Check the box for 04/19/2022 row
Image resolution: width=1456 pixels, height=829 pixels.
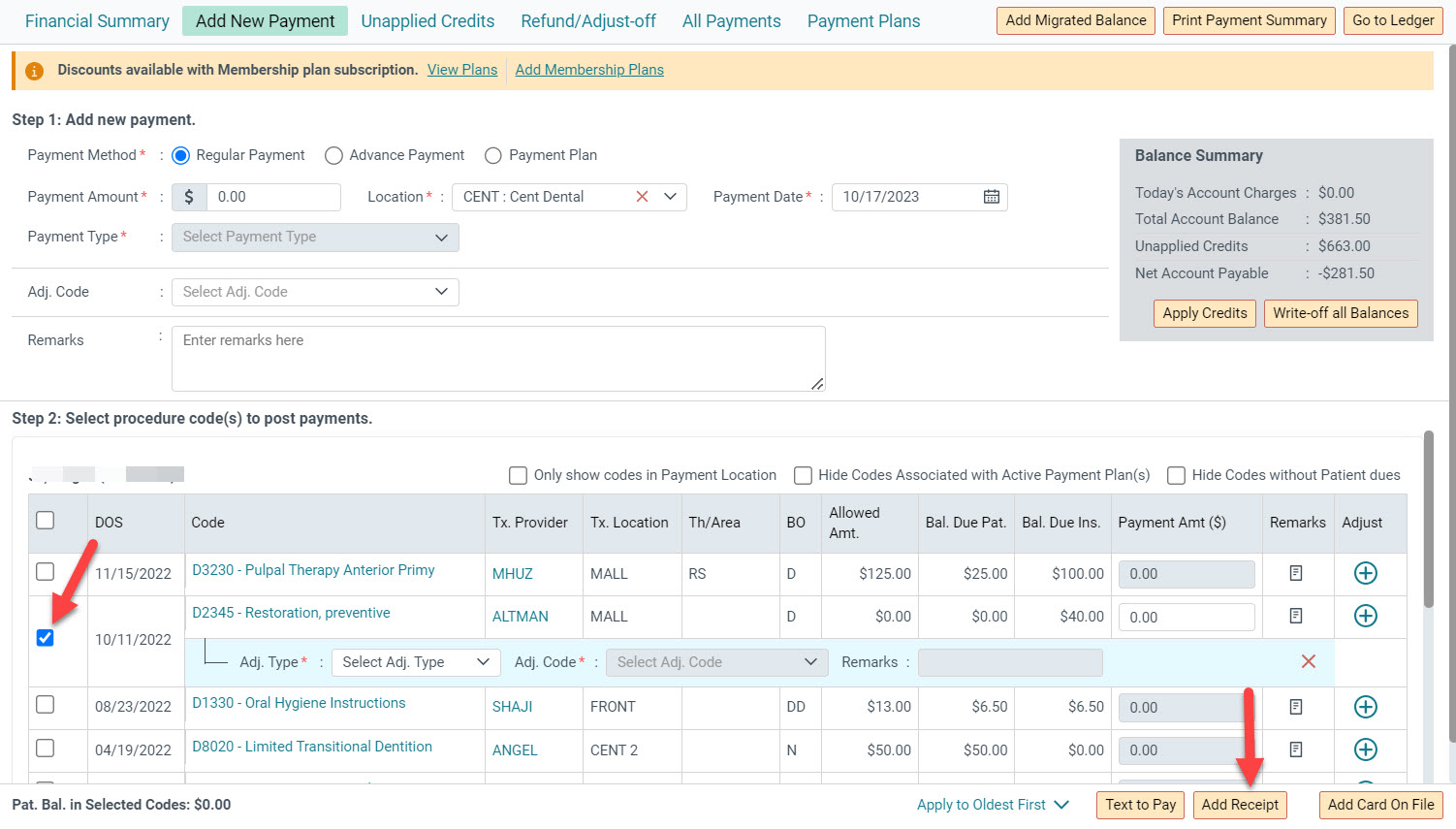point(46,748)
